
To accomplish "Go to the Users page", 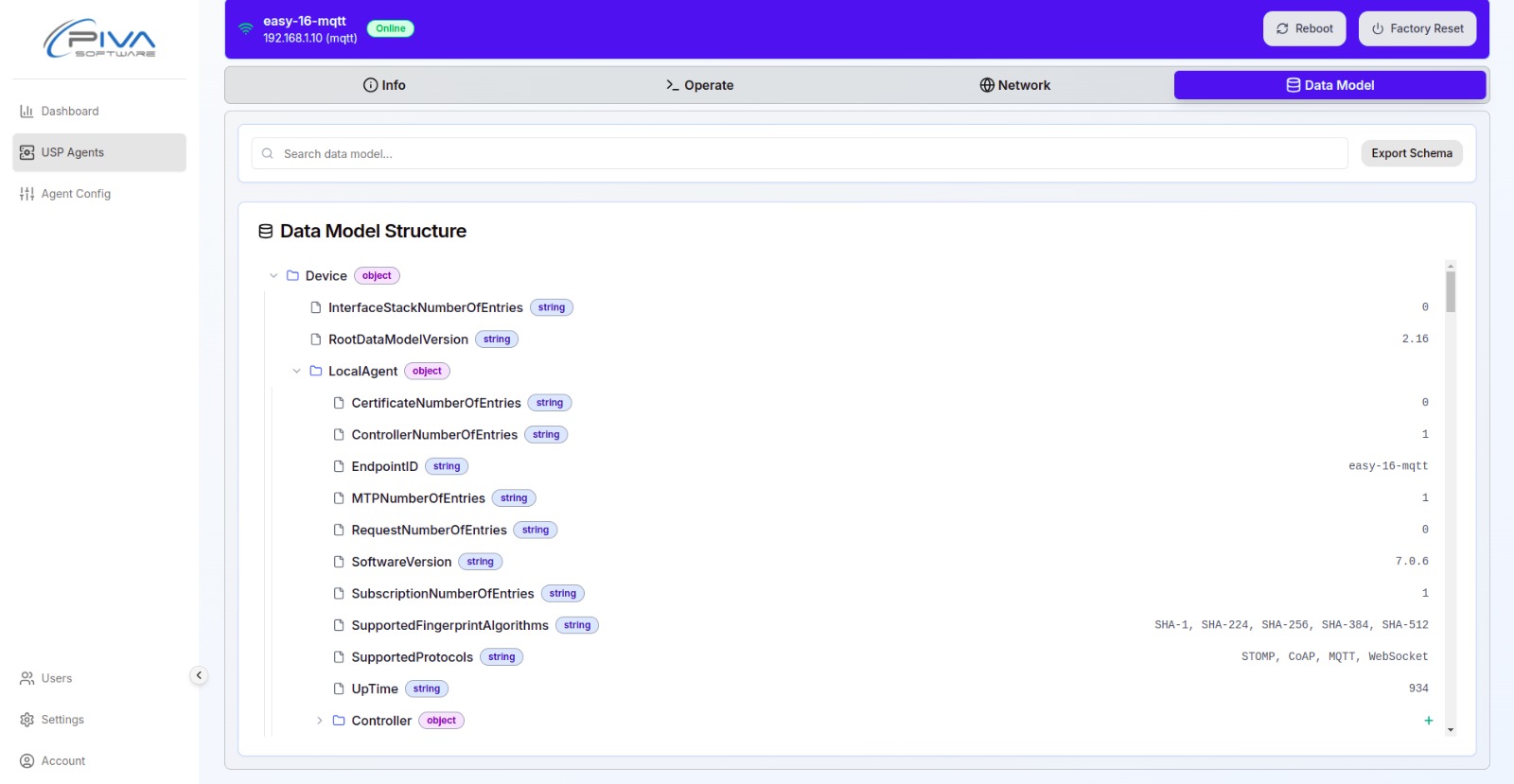I will coord(56,678).
